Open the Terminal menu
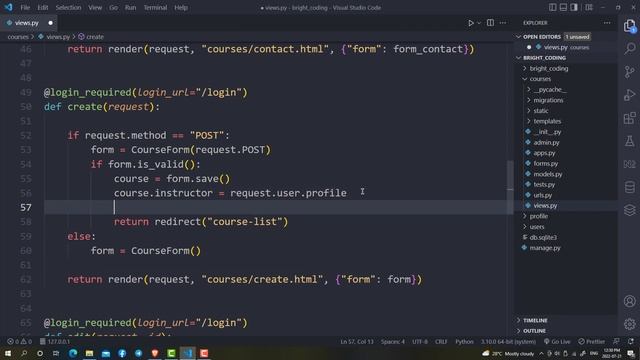 pos(155,7)
